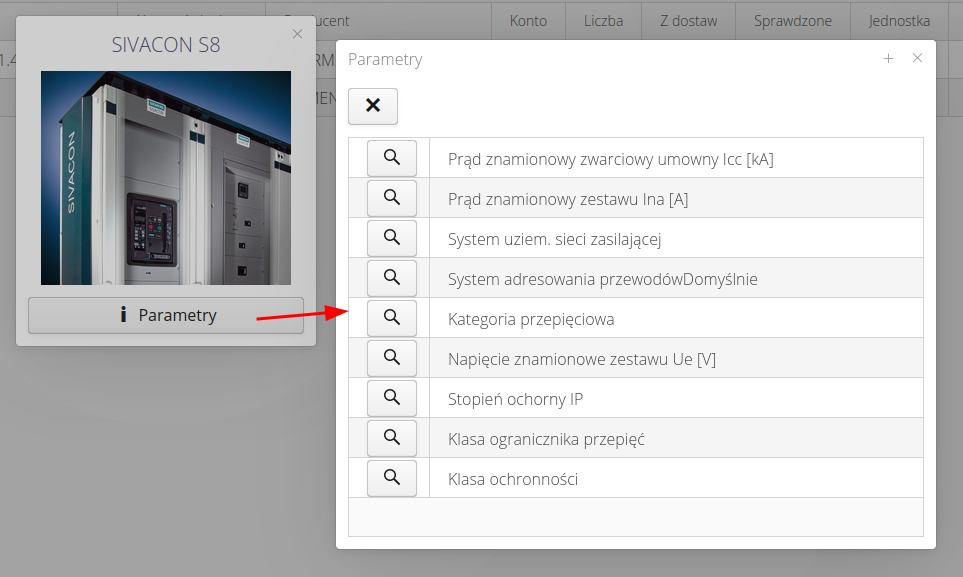The image size is (963, 577).
Task: Sort by the Konto column header
Action: pos(528,21)
